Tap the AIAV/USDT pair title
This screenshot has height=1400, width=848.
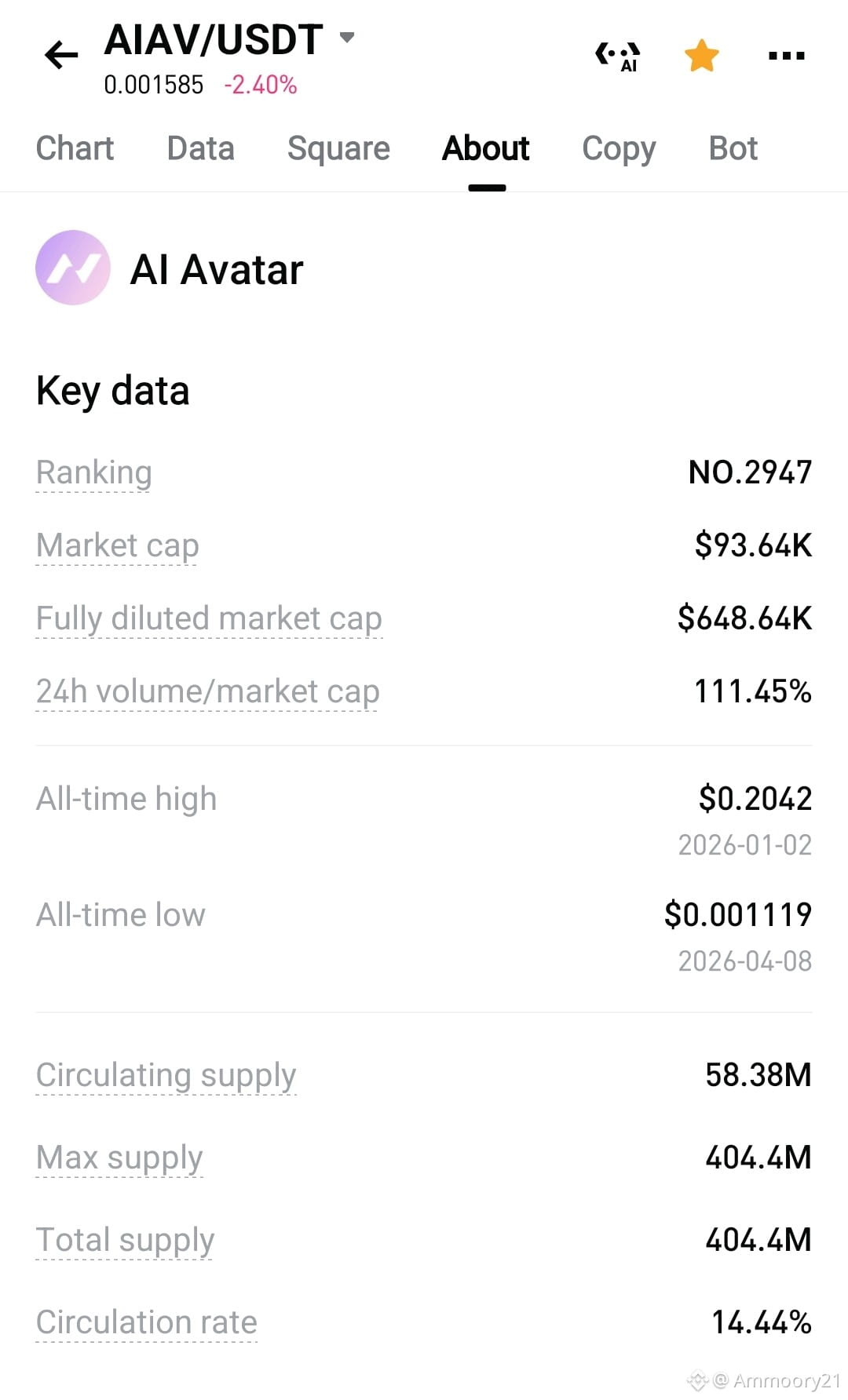pos(214,39)
